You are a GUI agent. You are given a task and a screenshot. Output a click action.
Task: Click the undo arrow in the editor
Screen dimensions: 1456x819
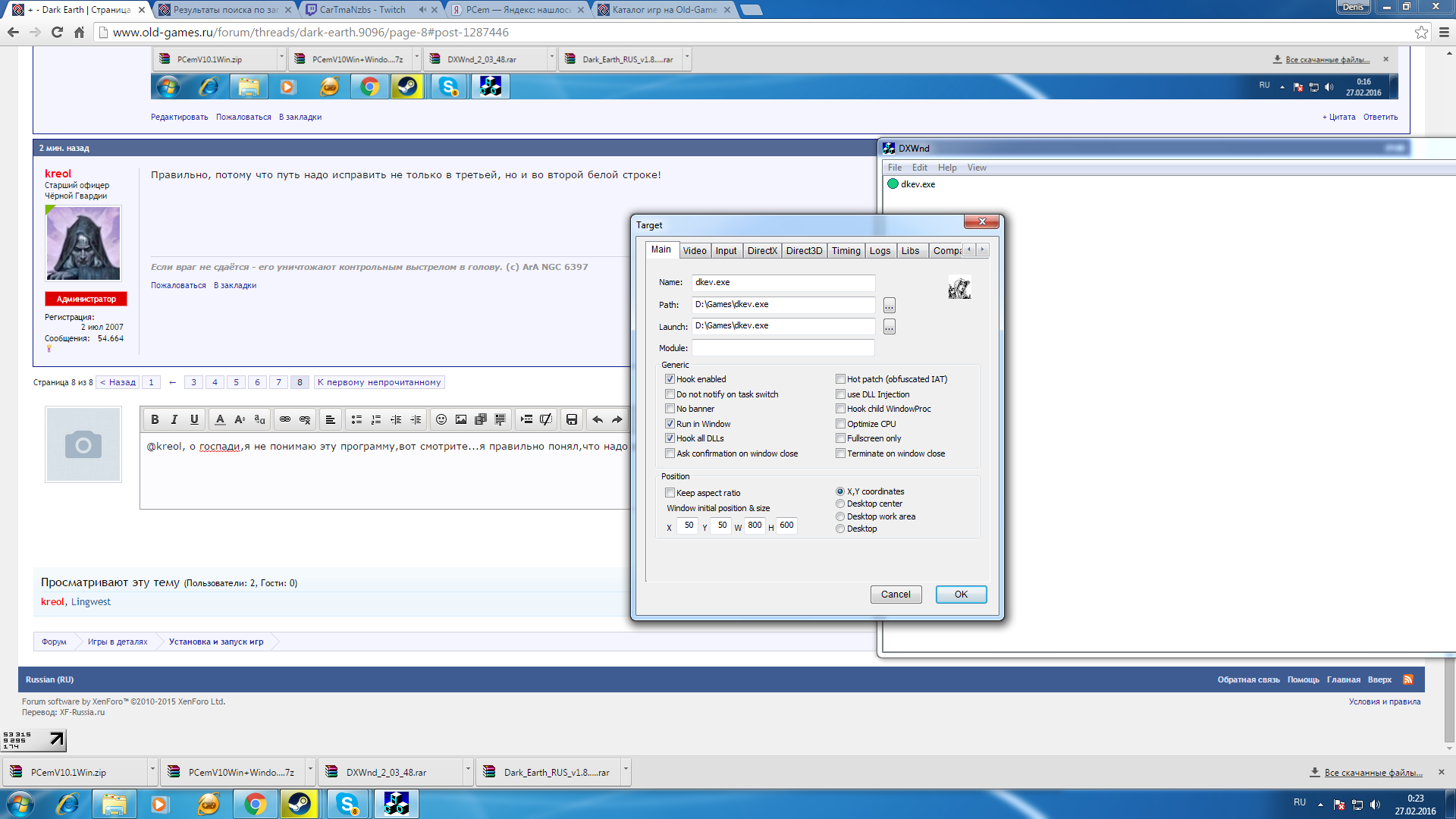click(x=598, y=419)
